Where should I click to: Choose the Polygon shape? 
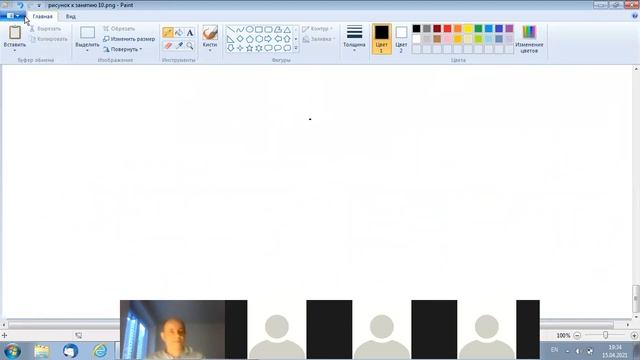(278, 29)
